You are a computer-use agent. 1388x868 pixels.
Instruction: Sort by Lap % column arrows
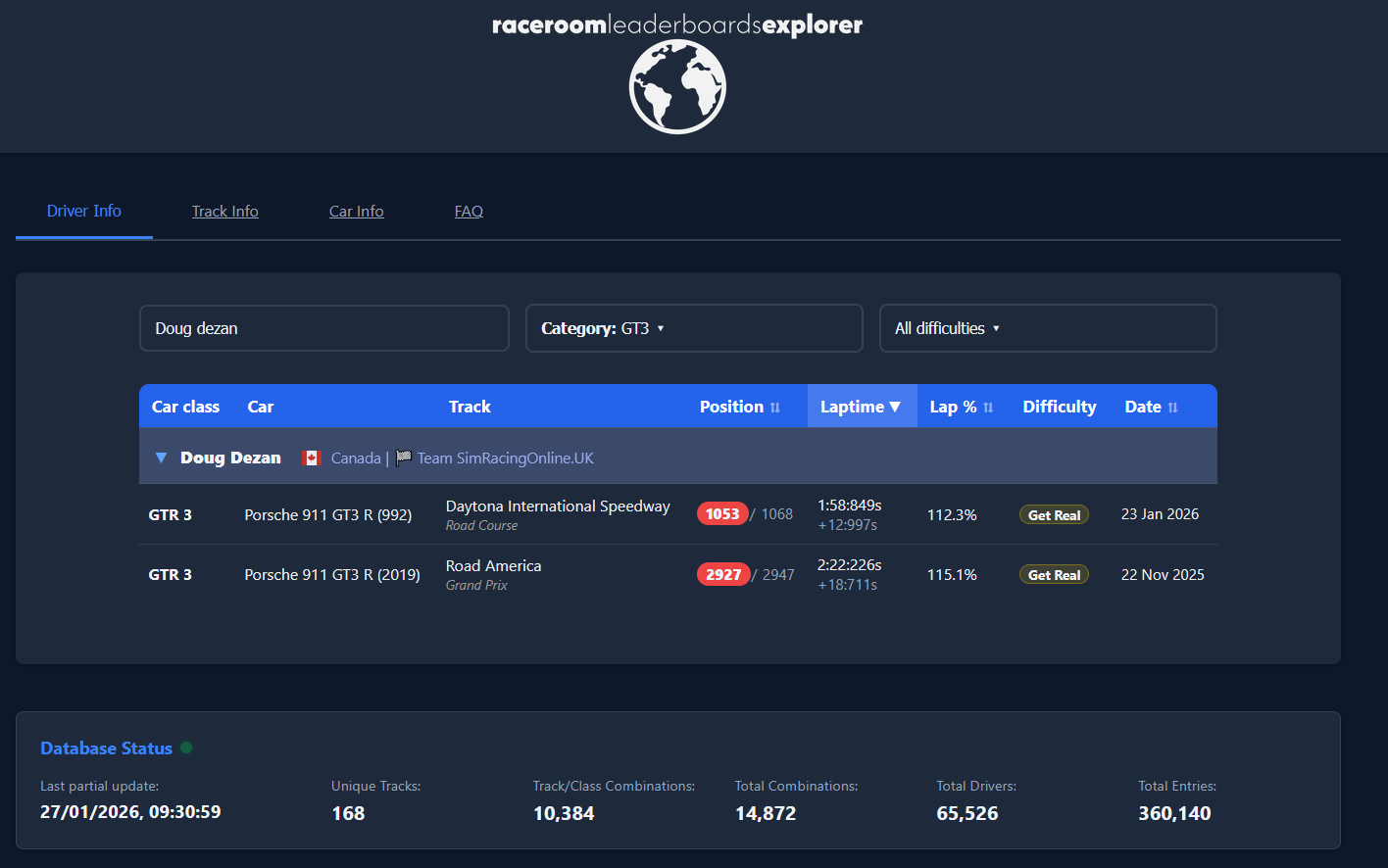(x=988, y=408)
